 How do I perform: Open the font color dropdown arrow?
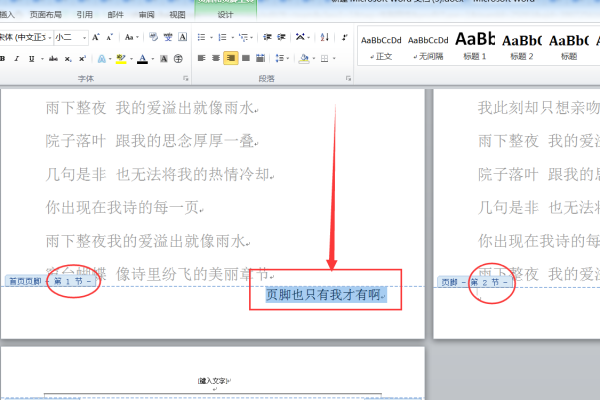point(153,59)
